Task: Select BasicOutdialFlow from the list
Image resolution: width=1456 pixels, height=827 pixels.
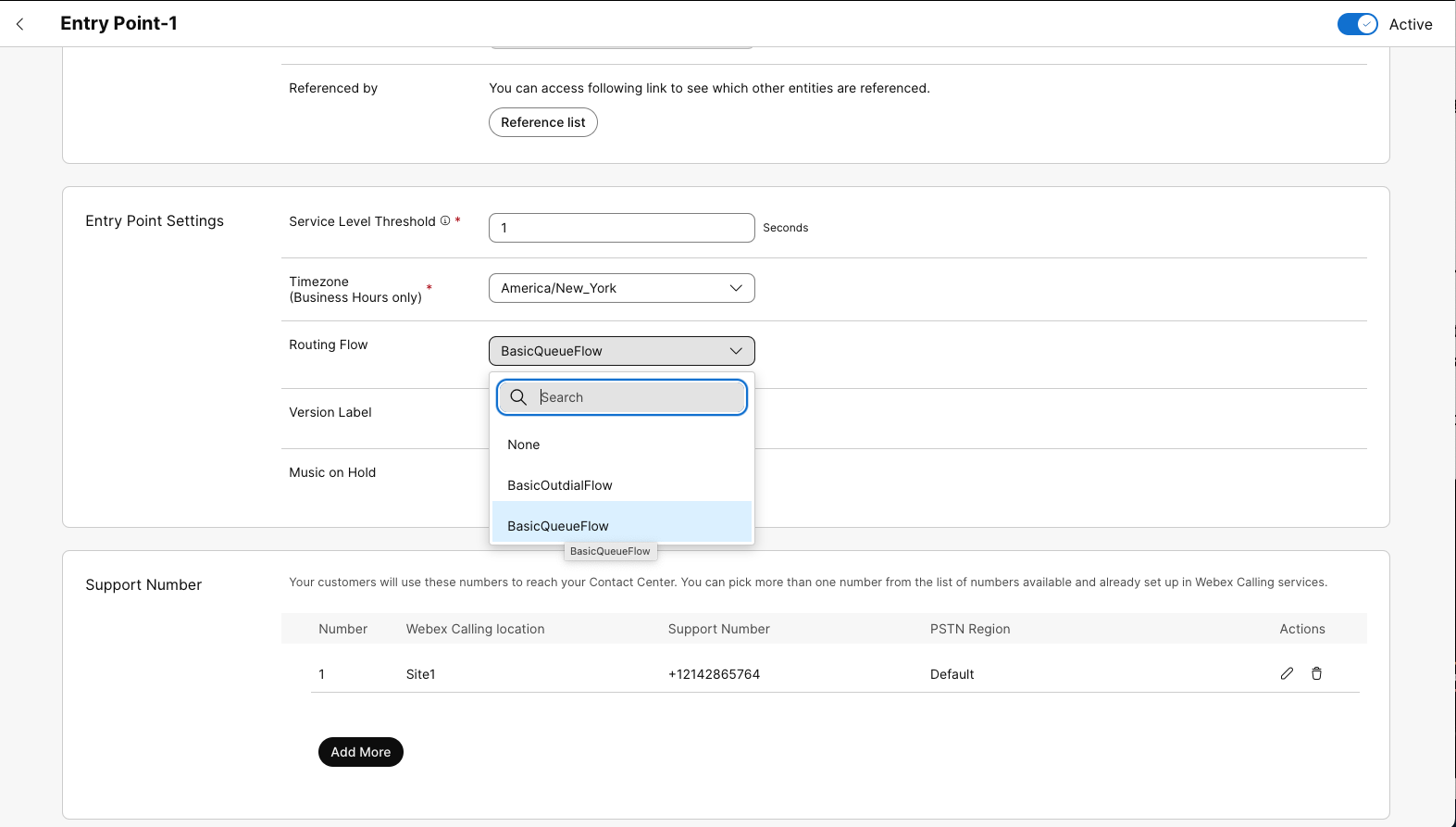Action: tap(621, 485)
